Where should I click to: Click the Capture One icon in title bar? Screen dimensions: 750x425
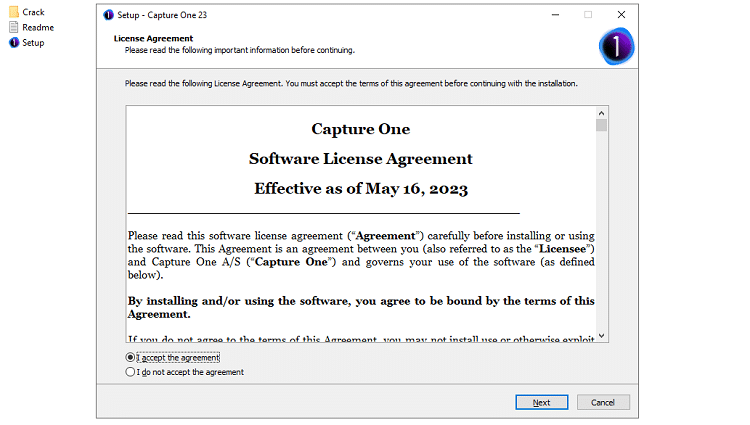109,15
